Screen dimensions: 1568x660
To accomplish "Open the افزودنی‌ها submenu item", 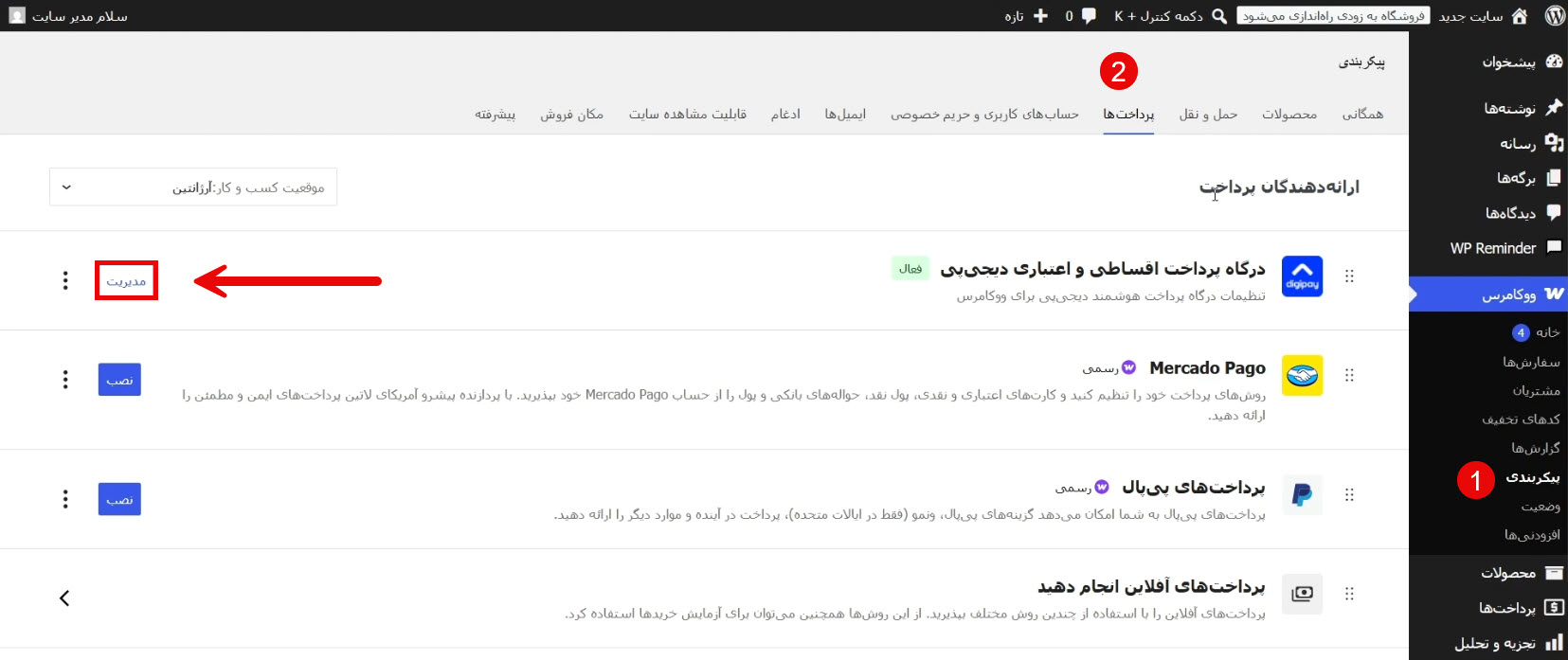I will (1532, 535).
